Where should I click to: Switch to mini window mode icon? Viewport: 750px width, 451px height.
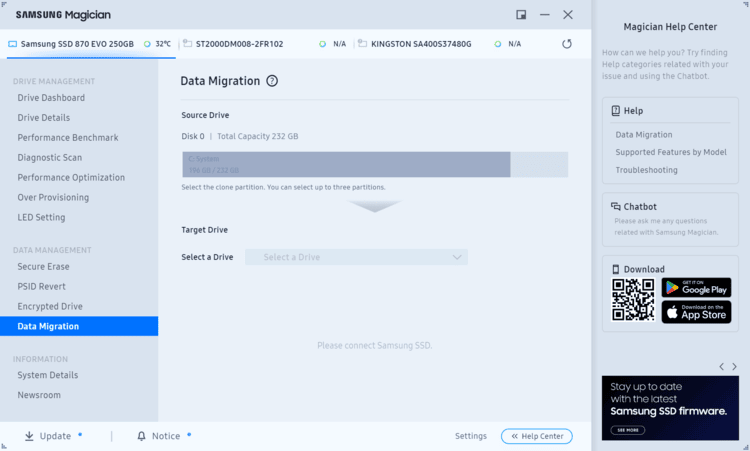pyautogui.click(x=521, y=15)
